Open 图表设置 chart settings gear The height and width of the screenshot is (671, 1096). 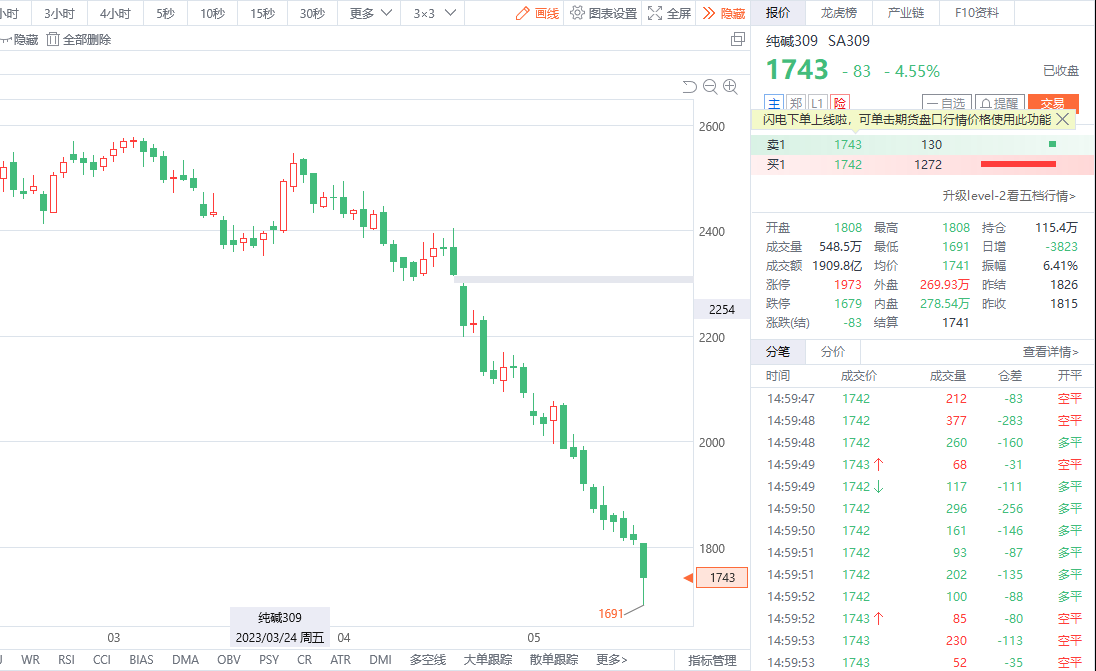(x=603, y=13)
